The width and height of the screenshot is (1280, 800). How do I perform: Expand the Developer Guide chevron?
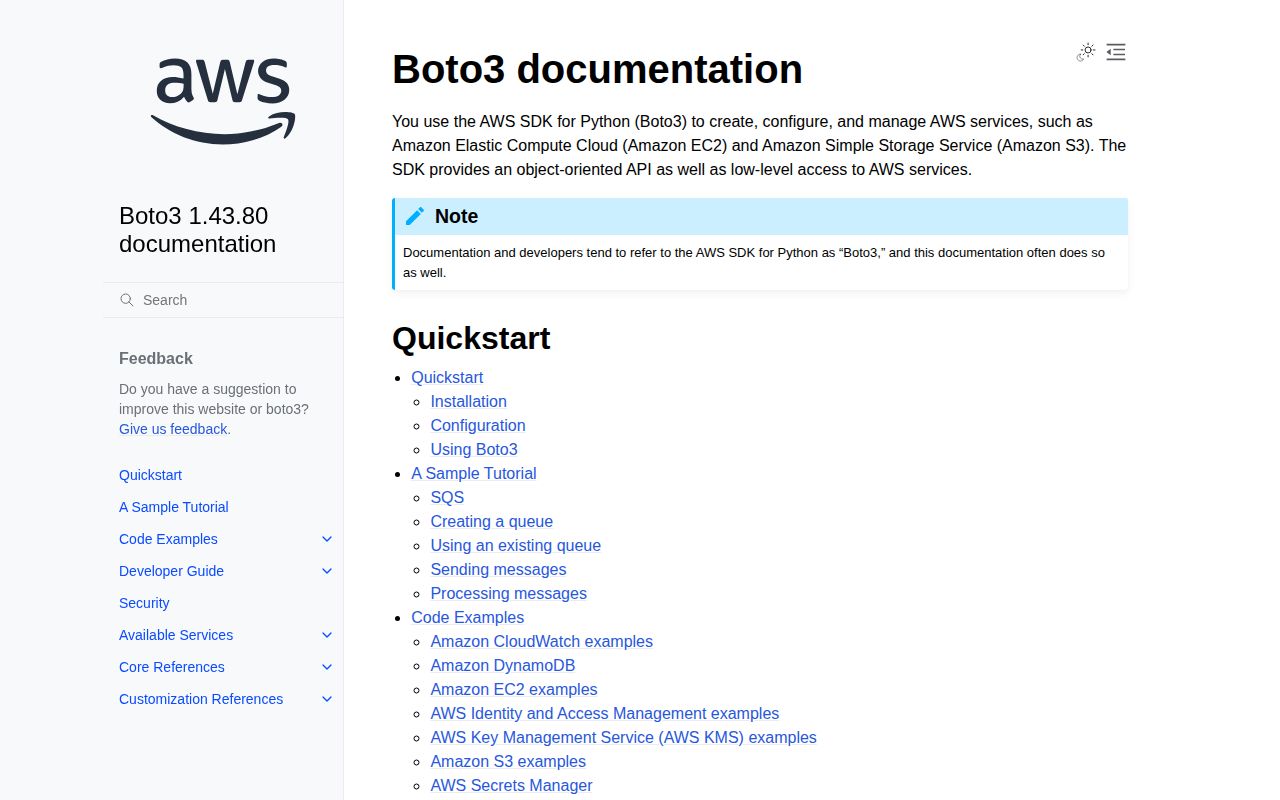click(327, 571)
